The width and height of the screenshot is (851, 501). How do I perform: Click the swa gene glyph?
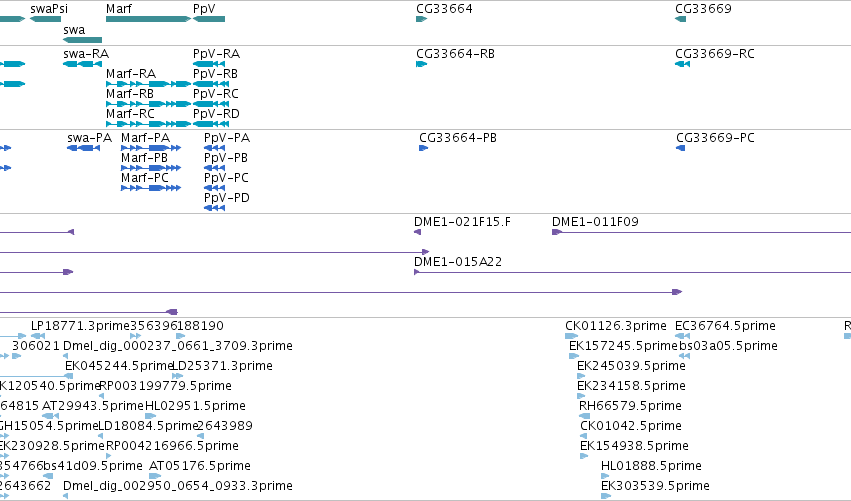click(82, 40)
